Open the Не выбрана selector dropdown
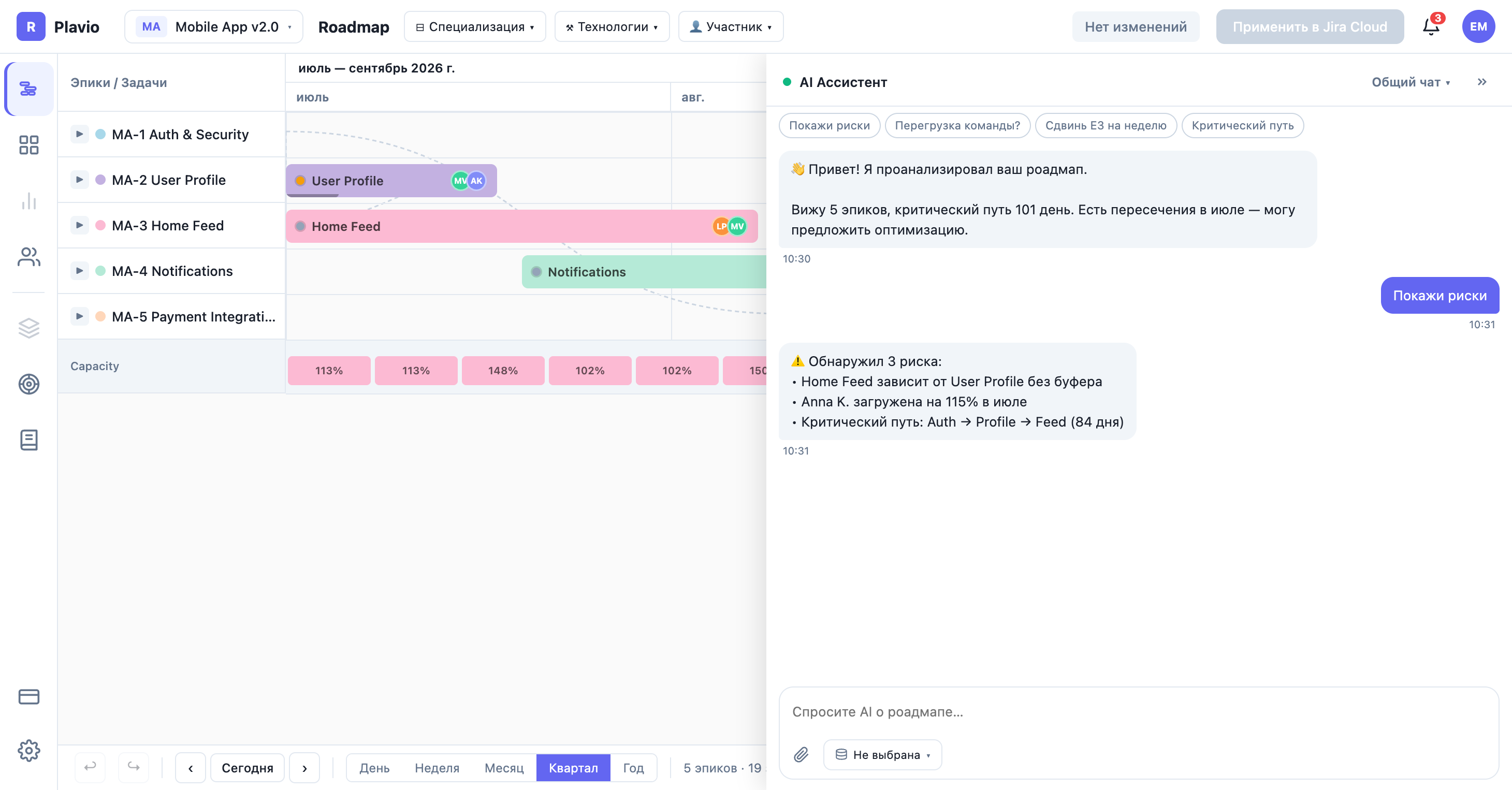This screenshot has height=790, width=1512. pos(882,754)
